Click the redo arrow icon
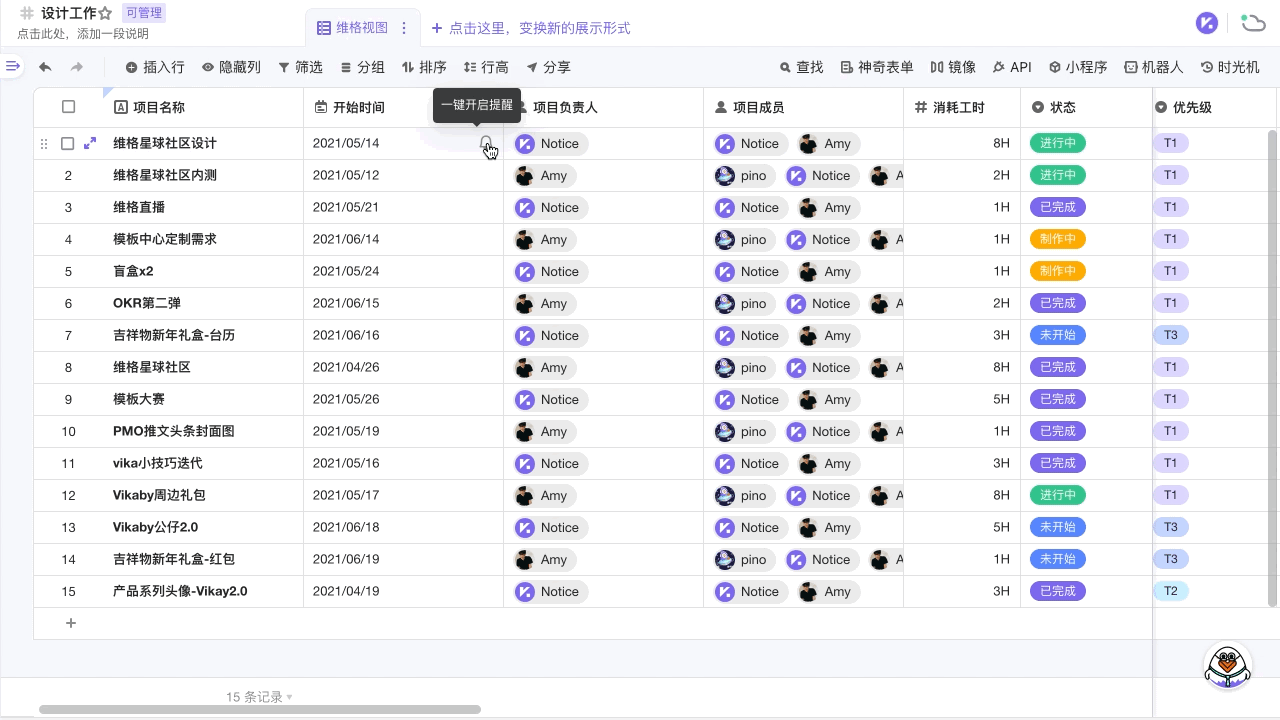This screenshot has width=1280, height=720. [77, 67]
